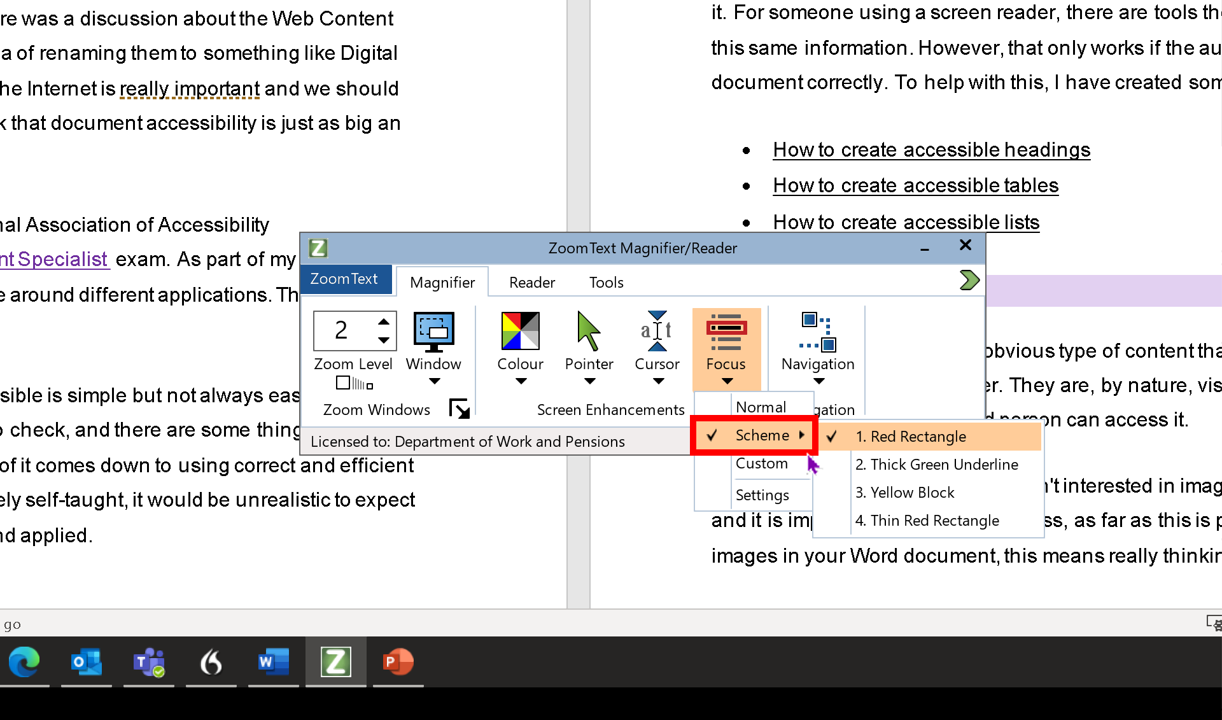This screenshot has height=720, width=1222.
Task: Click the ZoomText icon in the taskbar
Action: [x=335, y=662]
